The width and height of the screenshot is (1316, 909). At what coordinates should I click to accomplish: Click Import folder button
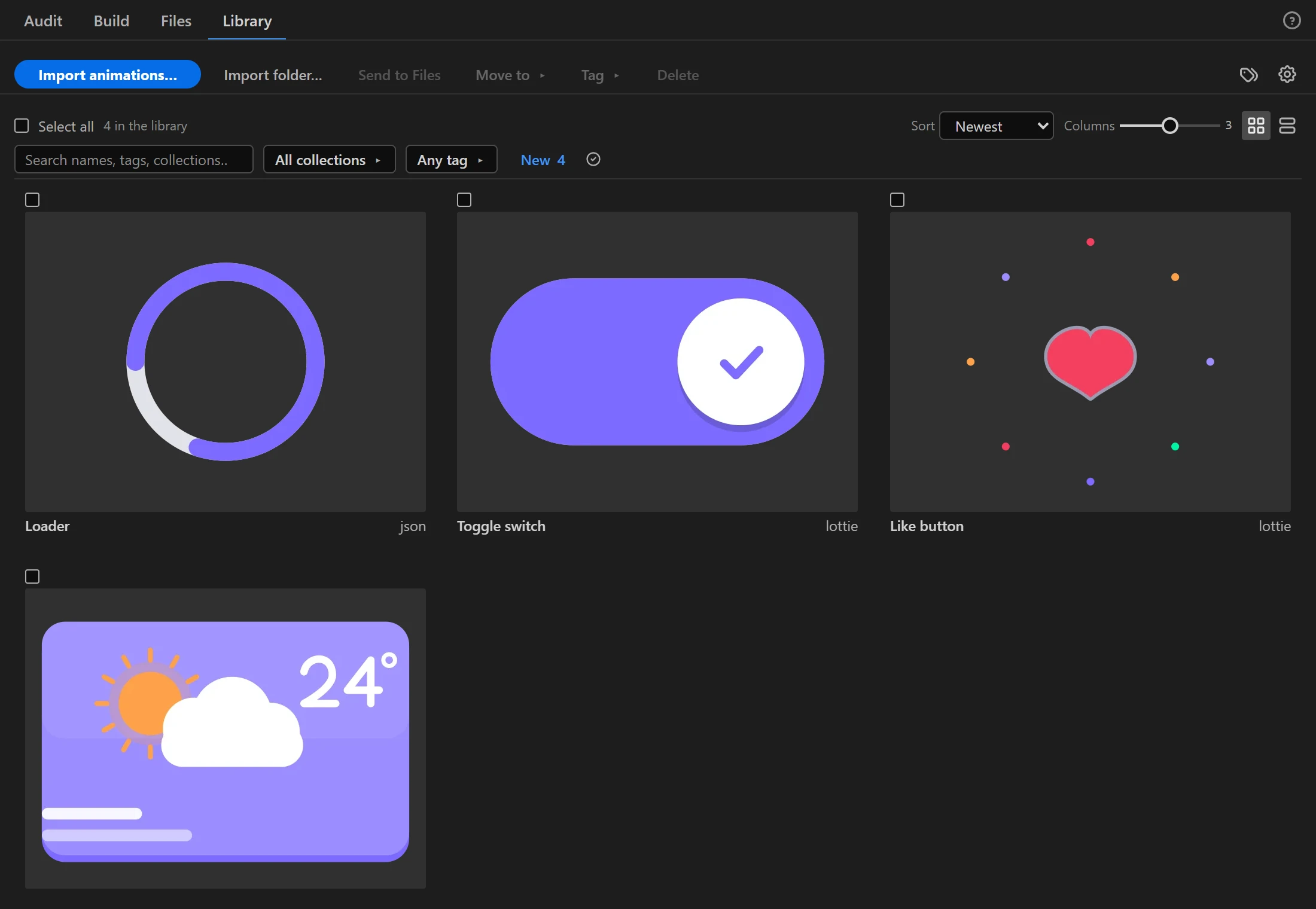coord(273,75)
